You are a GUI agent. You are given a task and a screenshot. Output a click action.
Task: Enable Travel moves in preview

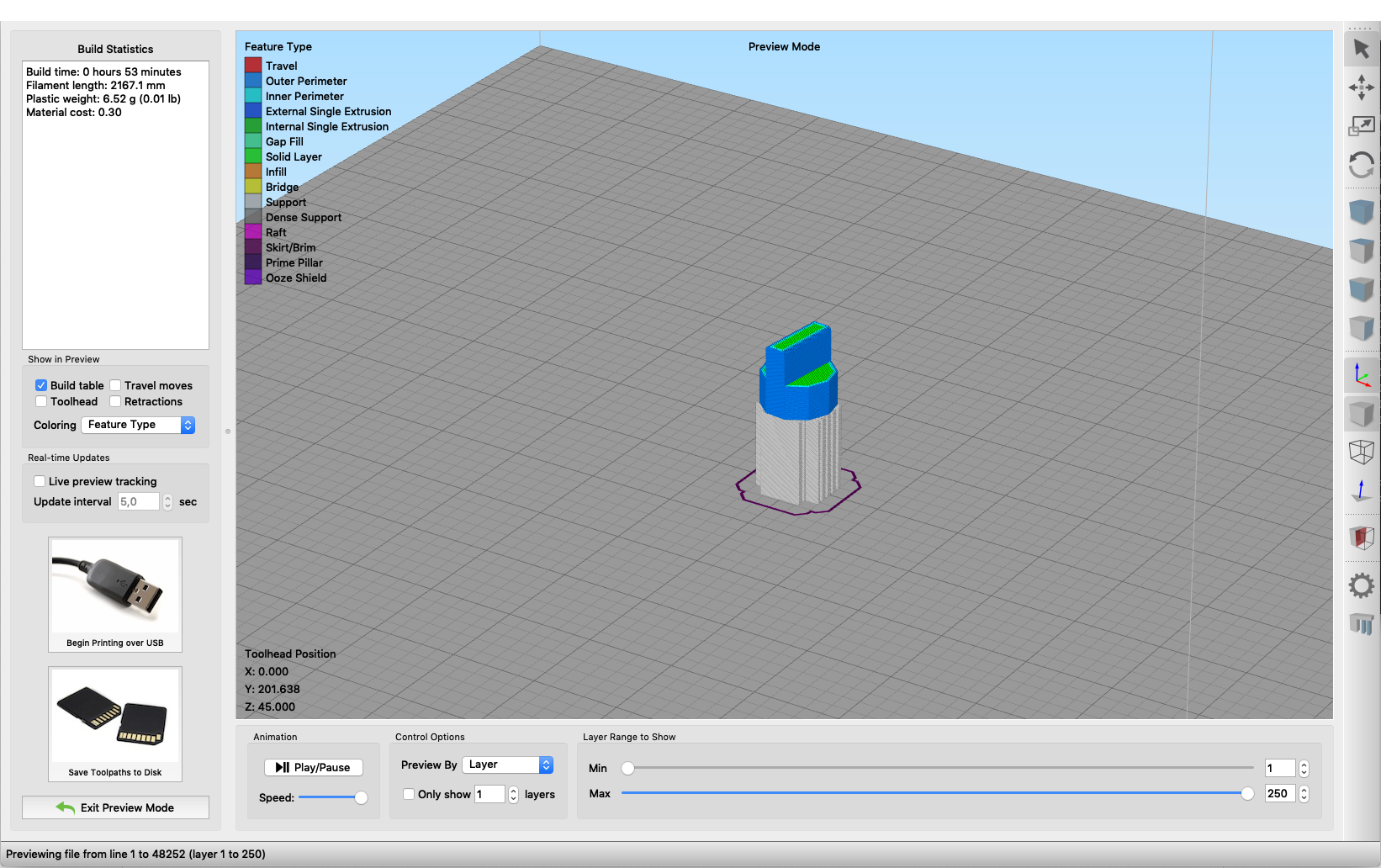click(115, 385)
